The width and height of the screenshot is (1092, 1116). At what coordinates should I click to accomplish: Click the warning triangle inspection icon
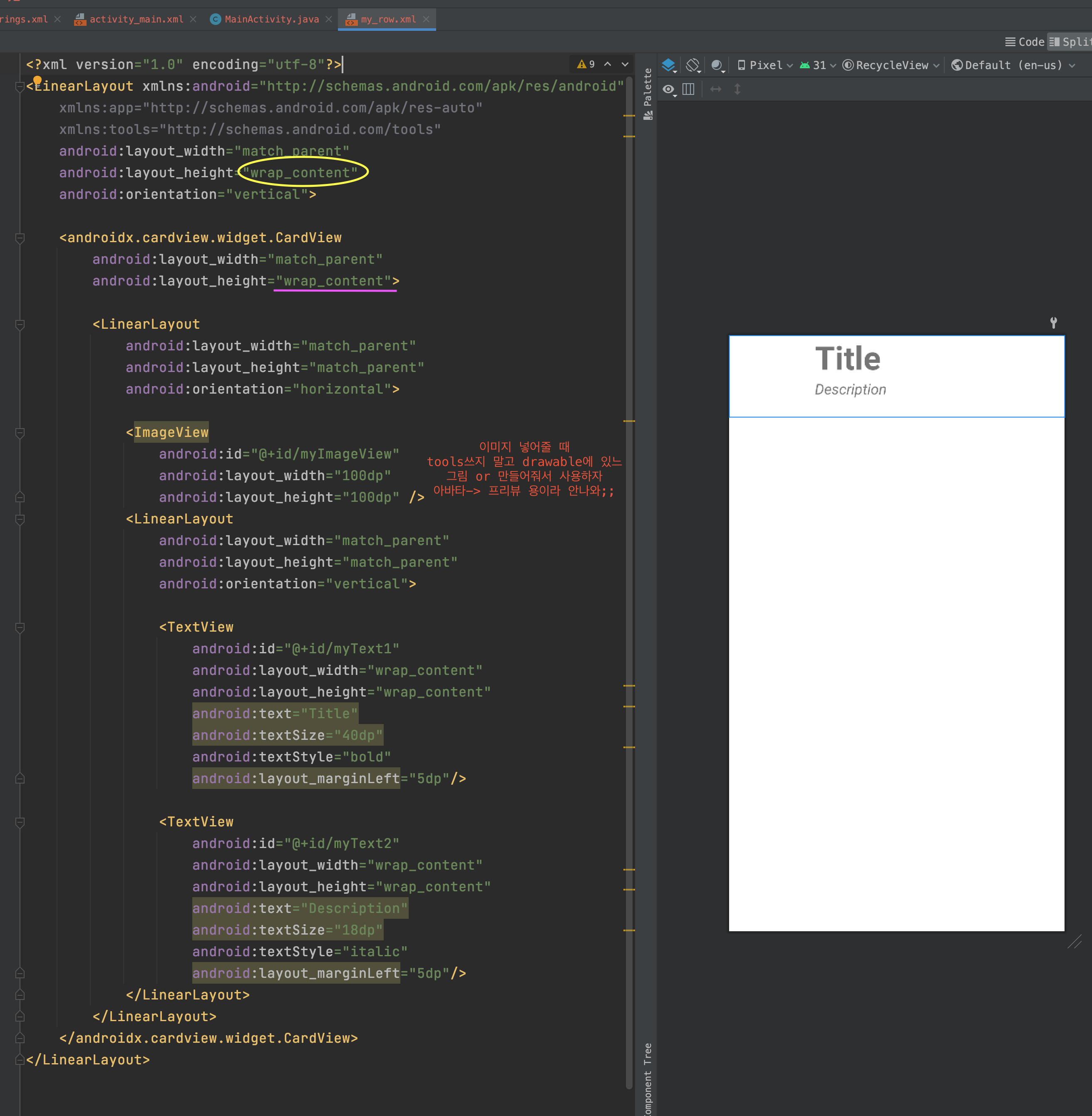click(581, 64)
